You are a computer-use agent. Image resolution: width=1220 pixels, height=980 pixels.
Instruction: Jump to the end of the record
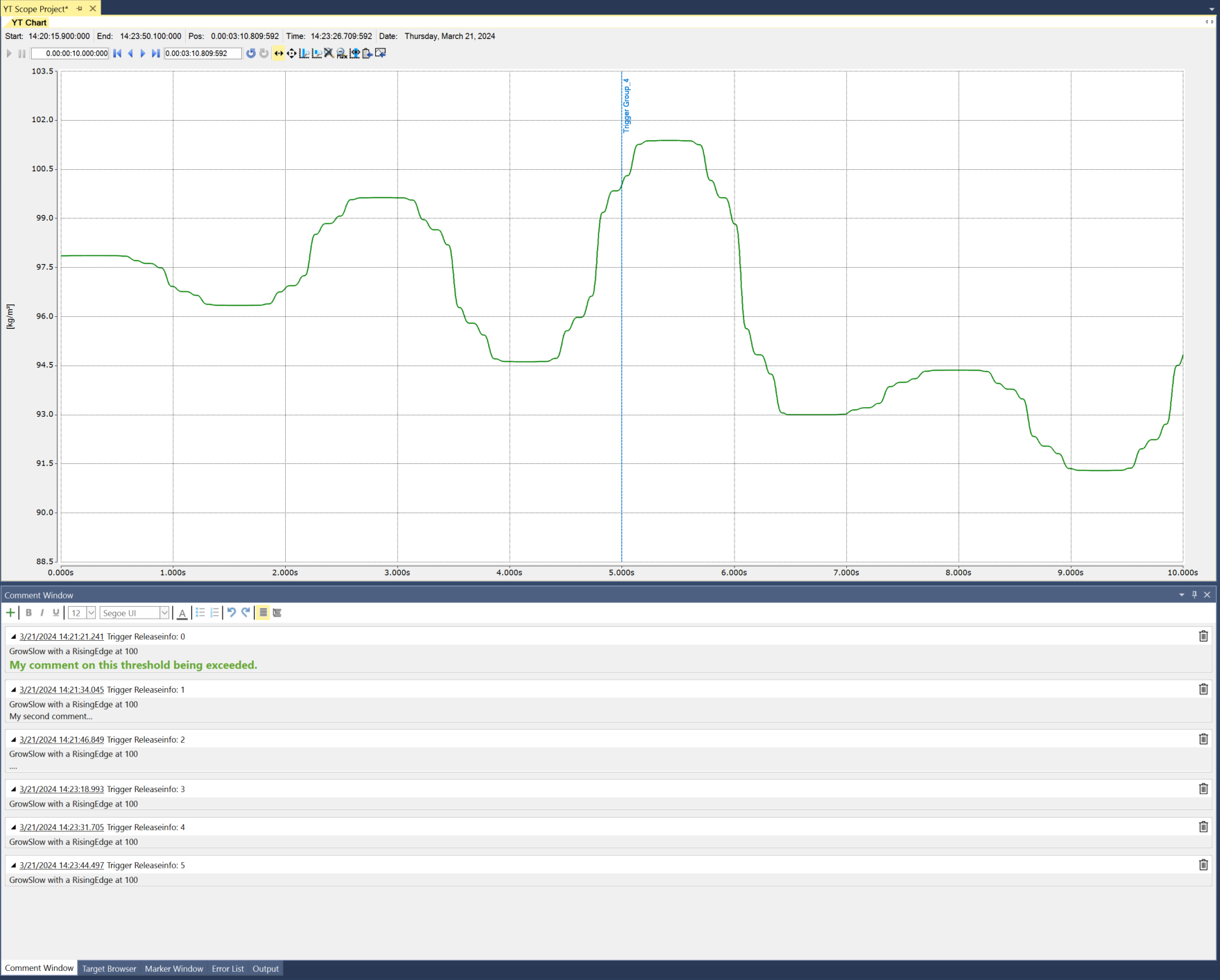point(156,53)
